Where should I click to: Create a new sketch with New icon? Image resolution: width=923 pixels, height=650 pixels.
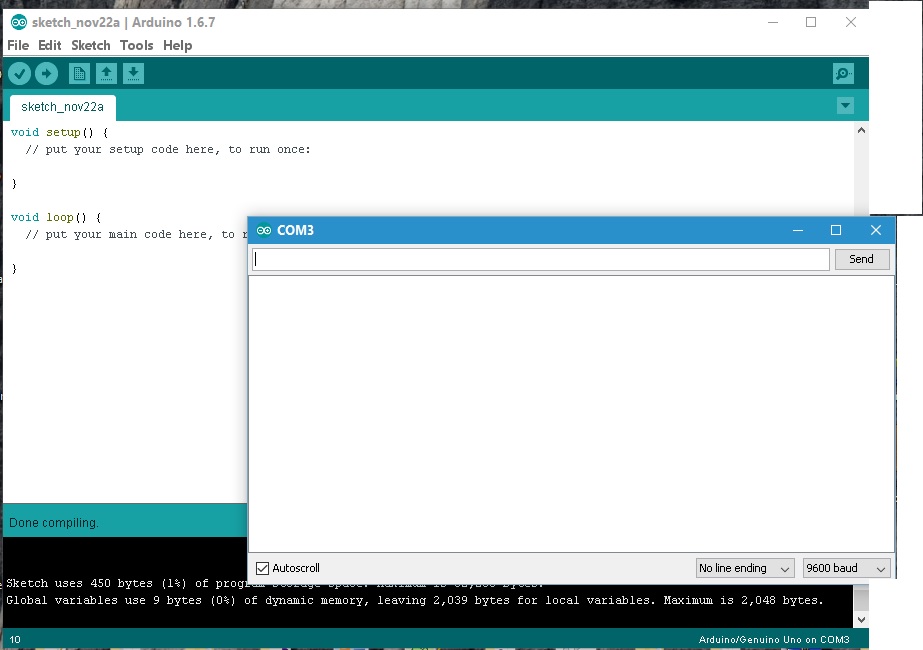79,73
